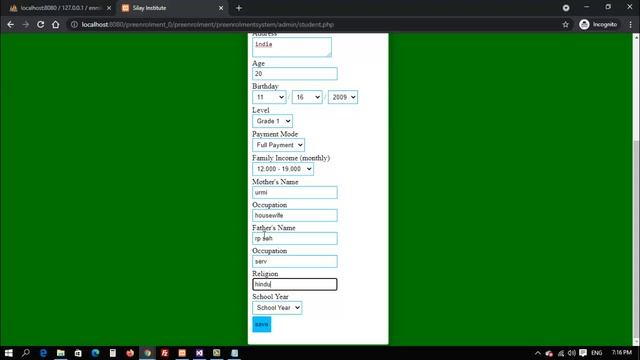Screen dimensions: 640x360
Task: Expand the Level Grade 1 dropdown
Action: click(x=272, y=121)
